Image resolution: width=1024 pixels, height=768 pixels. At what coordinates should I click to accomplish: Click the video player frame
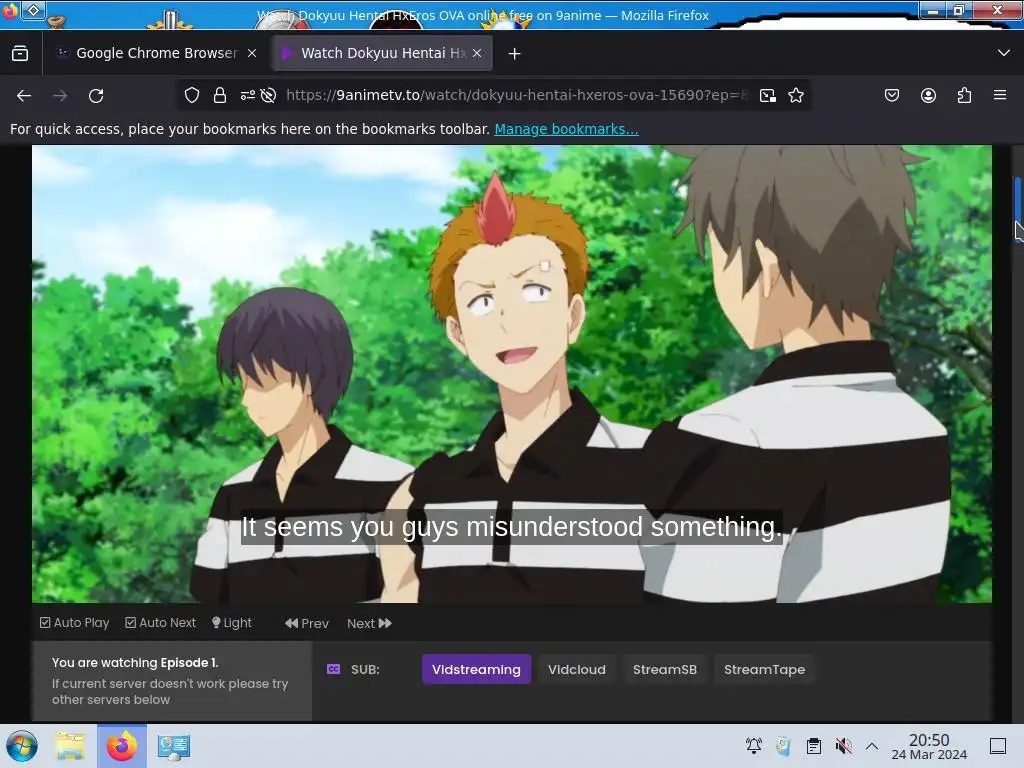coord(512,374)
